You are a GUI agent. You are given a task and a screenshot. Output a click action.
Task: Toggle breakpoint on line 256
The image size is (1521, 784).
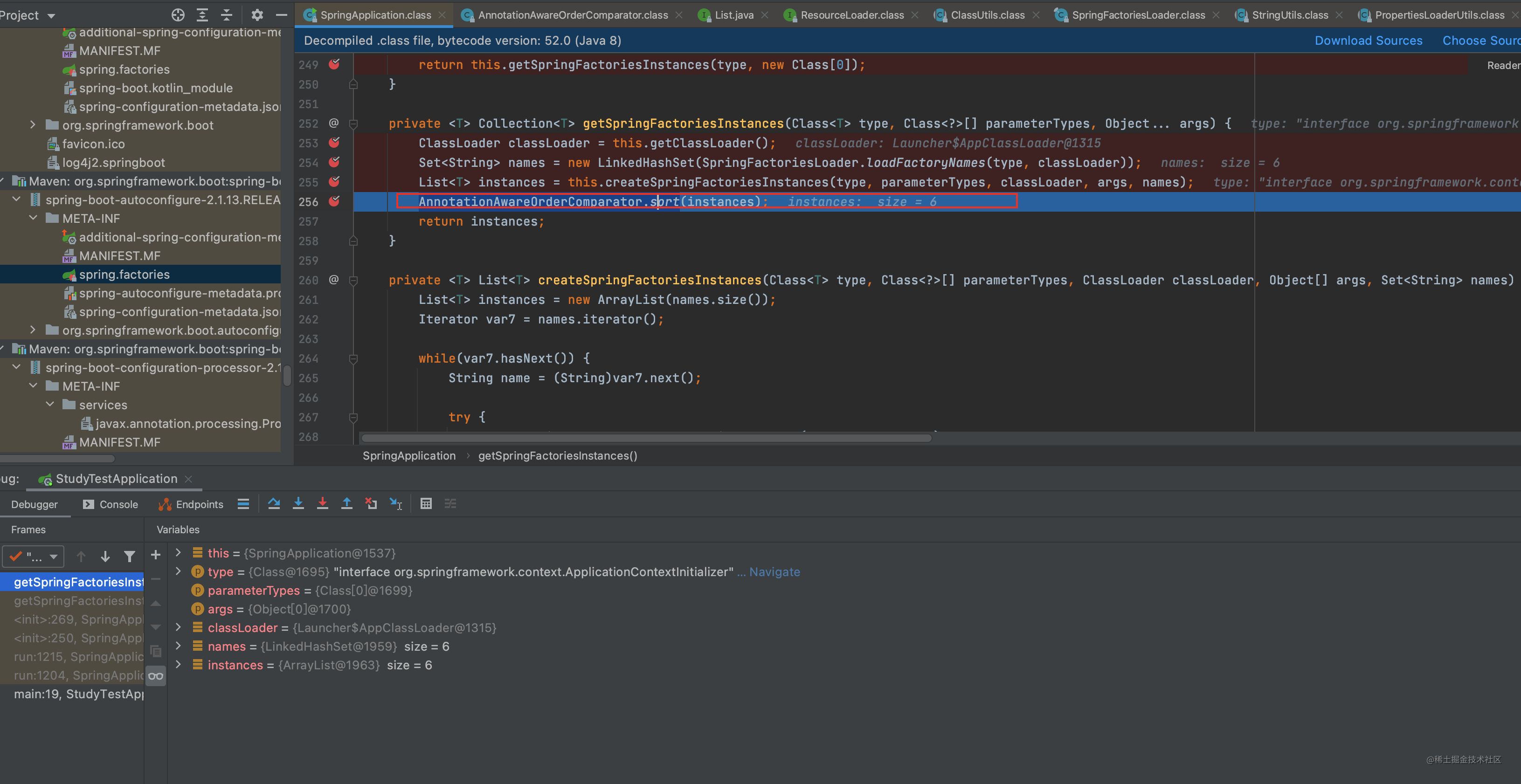pyautogui.click(x=334, y=201)
